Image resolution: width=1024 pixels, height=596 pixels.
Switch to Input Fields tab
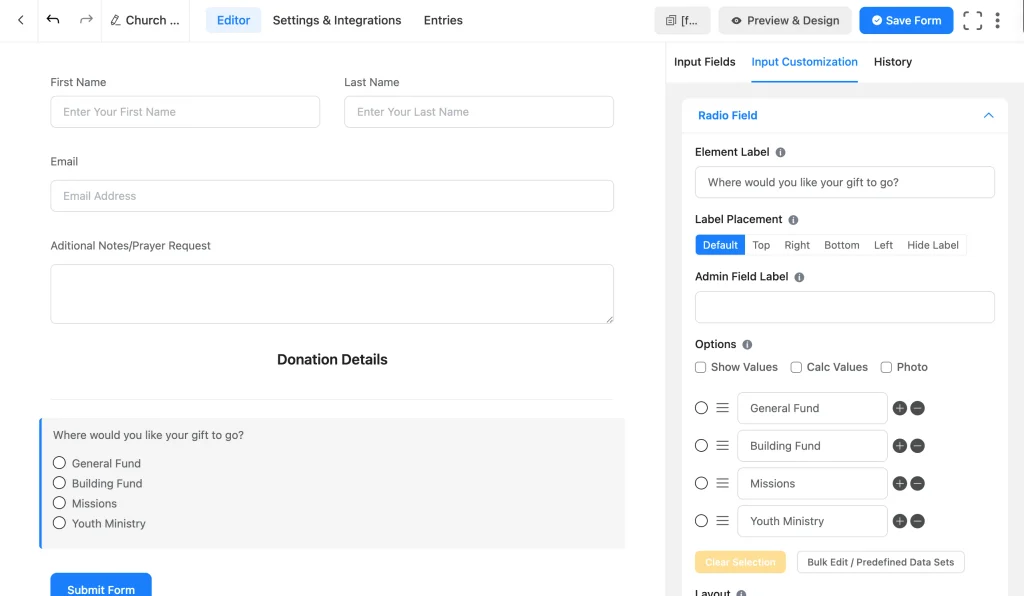coord(705,62)
